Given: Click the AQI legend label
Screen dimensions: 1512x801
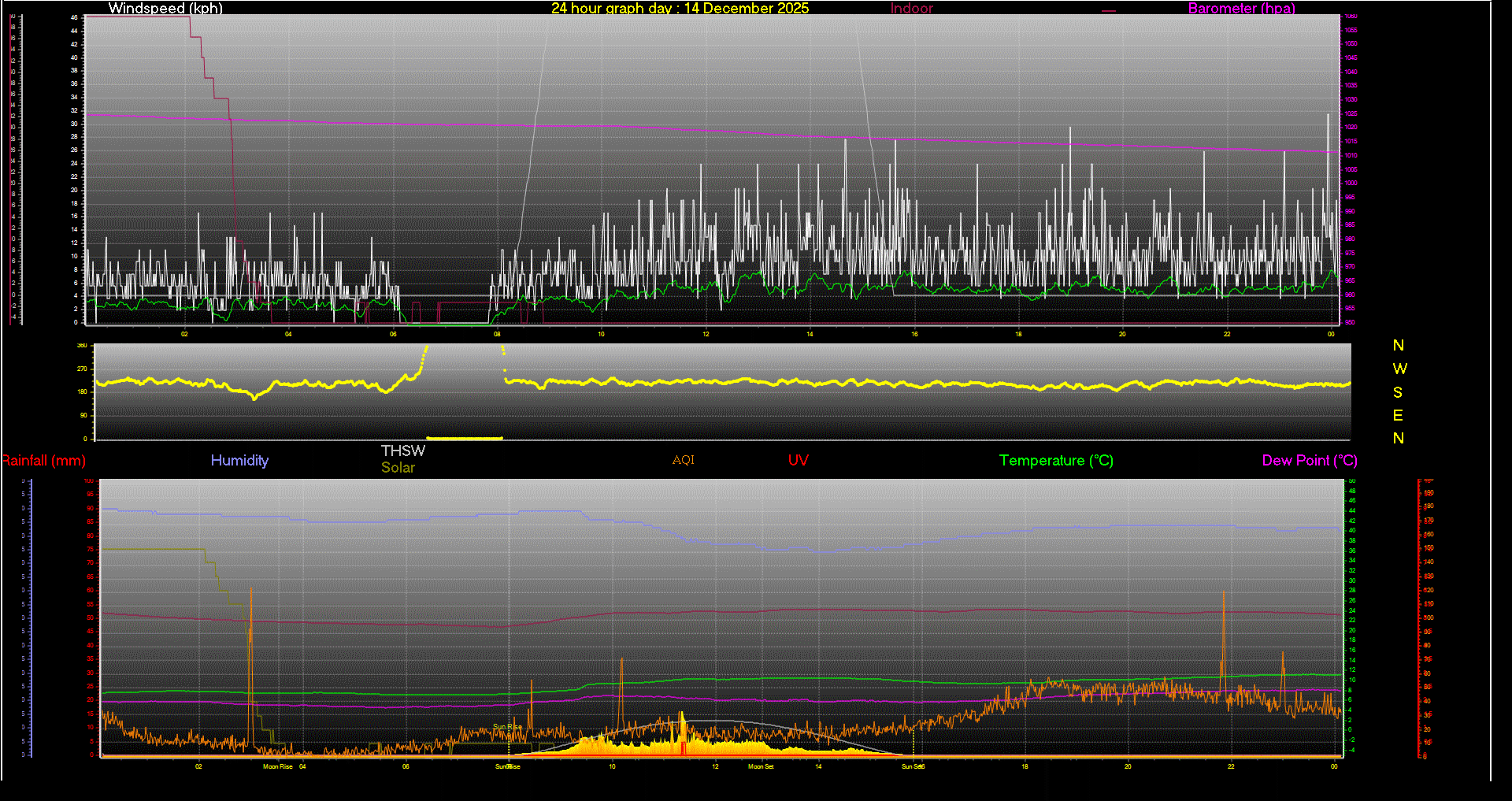Looking at the screenshot, I should click(684, 461).
